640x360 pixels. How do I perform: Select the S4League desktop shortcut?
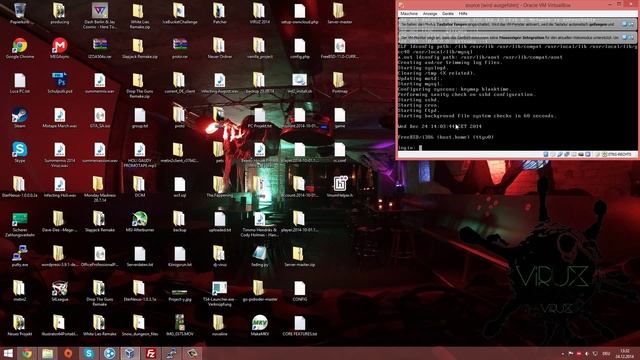coord(60,291)
